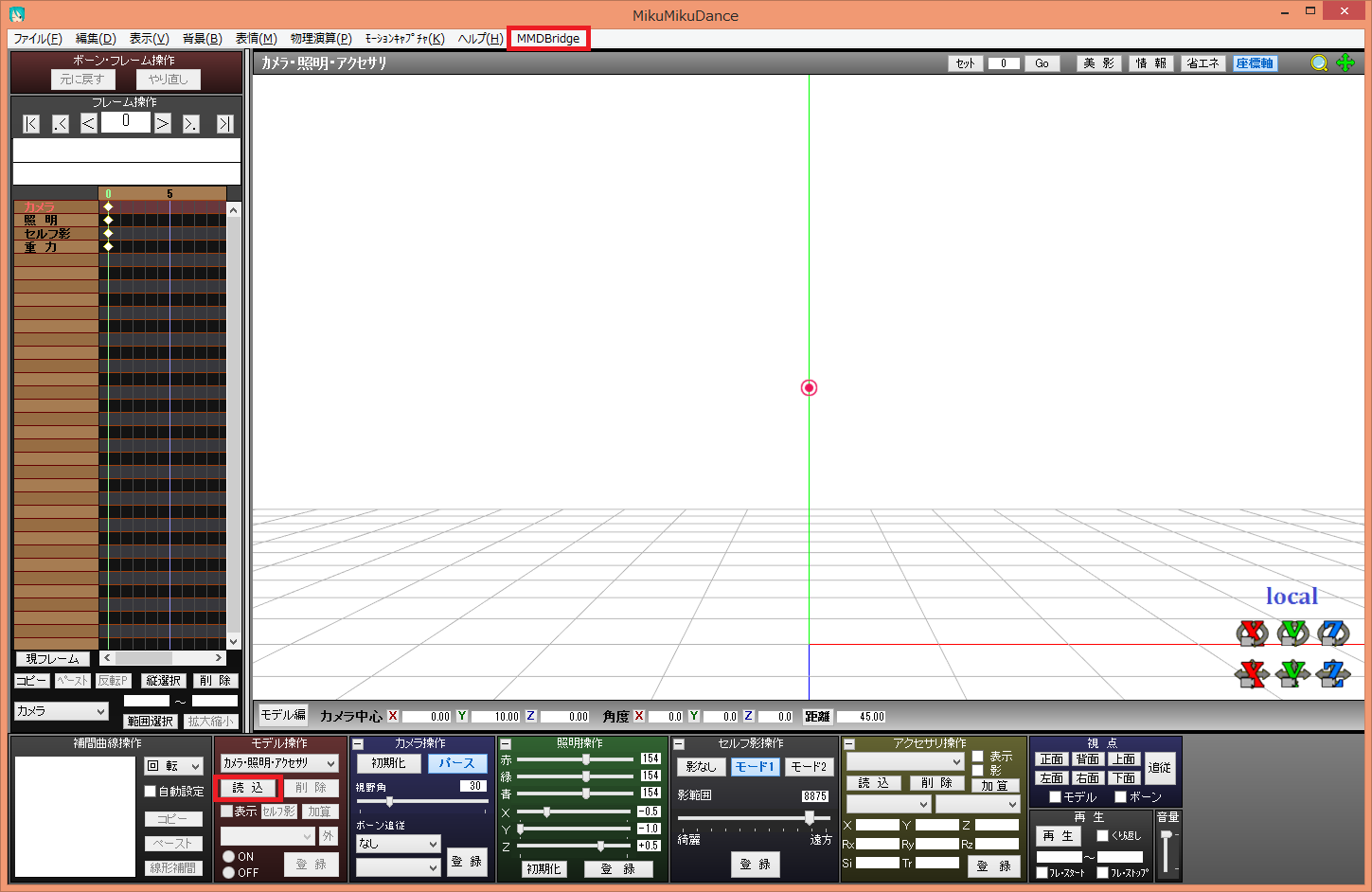The height and width of the screenshot is (892, 1372).
Task: Open empty dropdown below なし in カメラ操作
Action: tap(399, 867)
